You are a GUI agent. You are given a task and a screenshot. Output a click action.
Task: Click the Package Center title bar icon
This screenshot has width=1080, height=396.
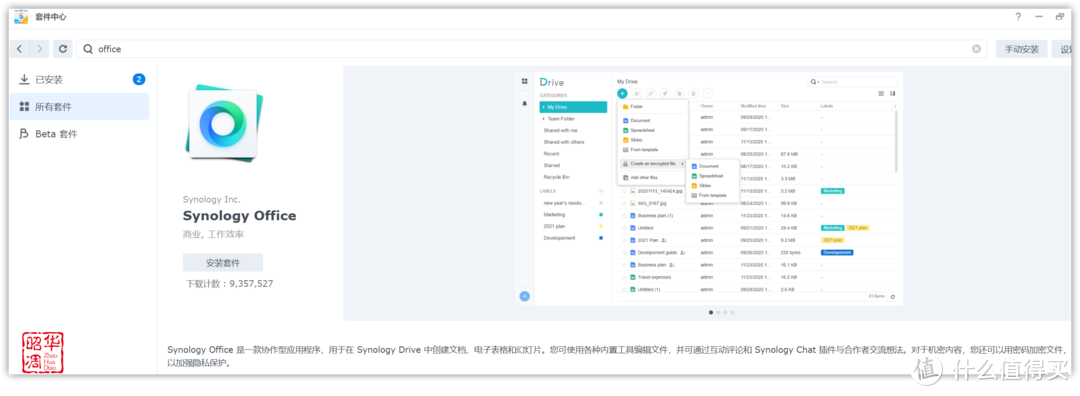click(21, 16)
